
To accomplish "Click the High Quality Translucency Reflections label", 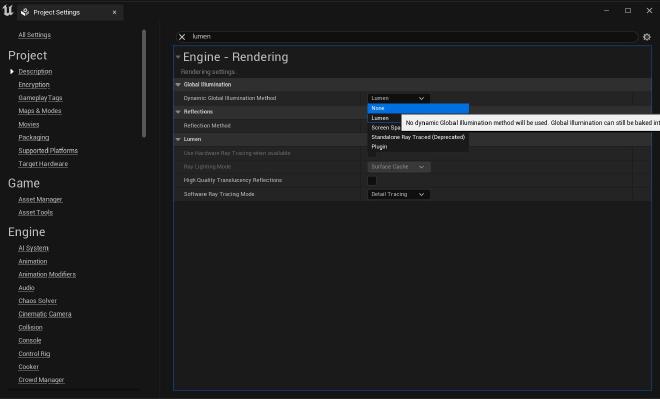I will pos(233,181).
